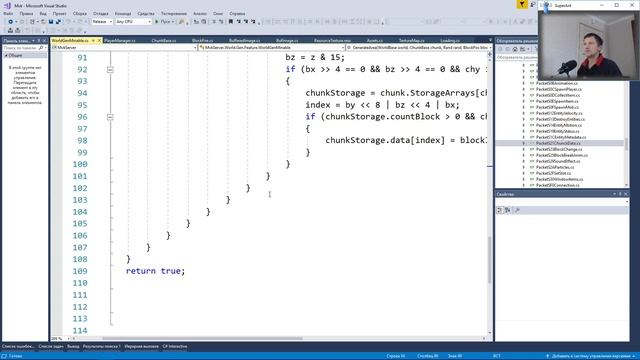Click the first icon on second toolbar row

coord(10,30)
